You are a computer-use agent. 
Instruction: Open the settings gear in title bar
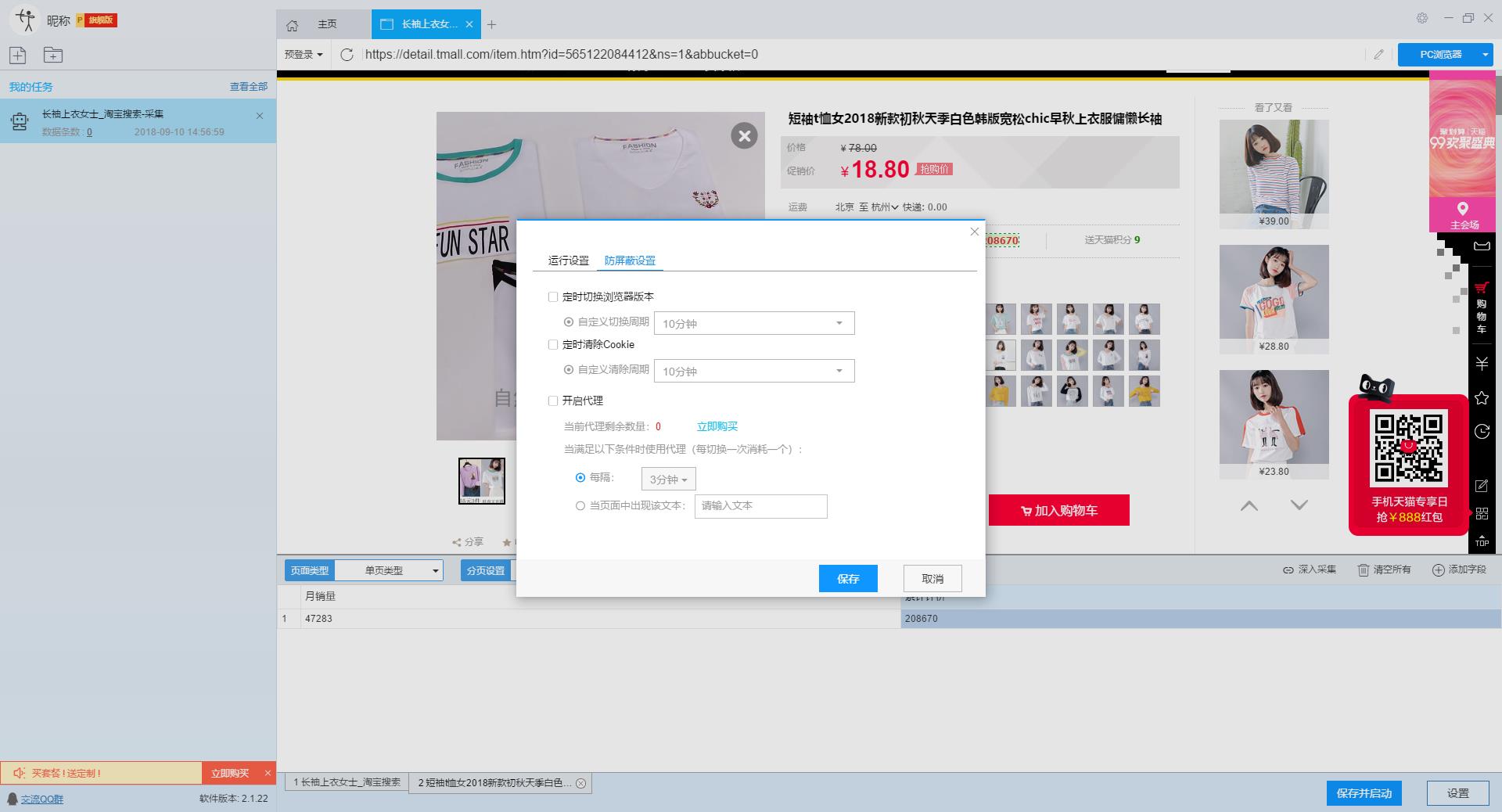[x=1422, y=18]
